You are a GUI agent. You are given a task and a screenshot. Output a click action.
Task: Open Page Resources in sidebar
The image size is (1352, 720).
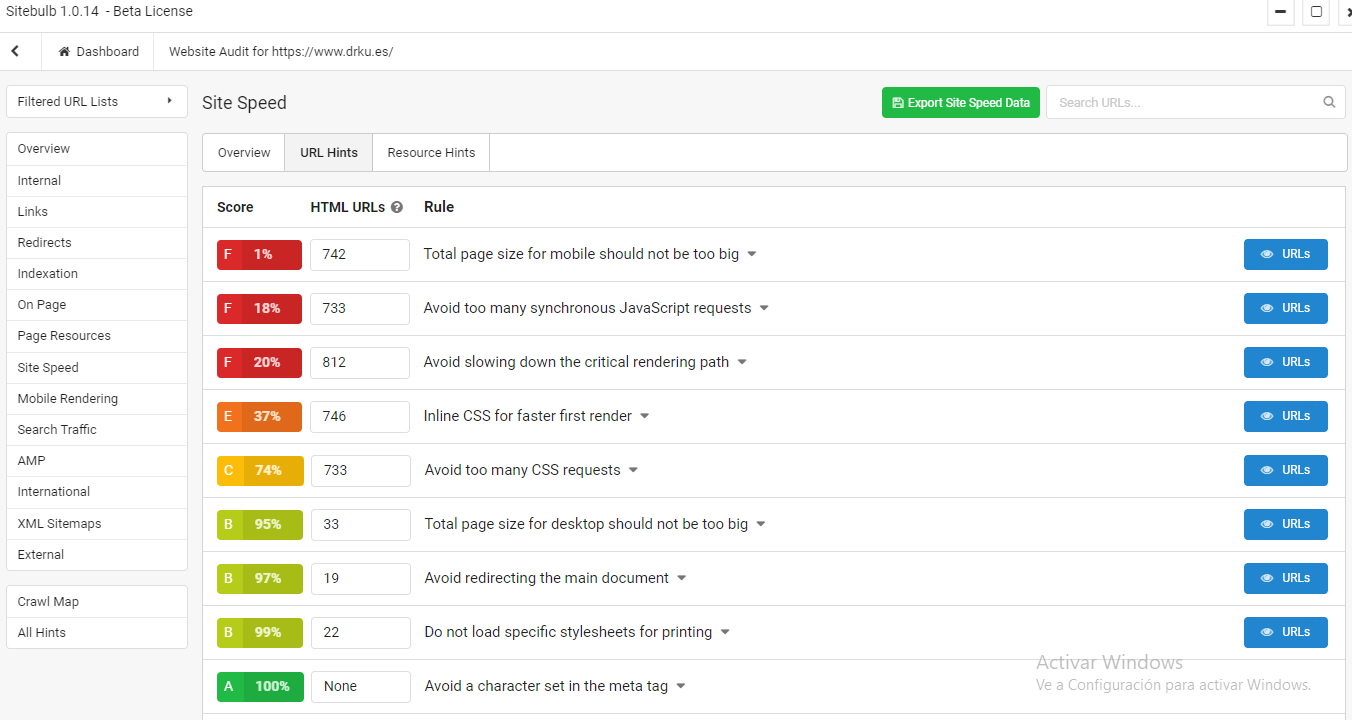pos(97,336)
